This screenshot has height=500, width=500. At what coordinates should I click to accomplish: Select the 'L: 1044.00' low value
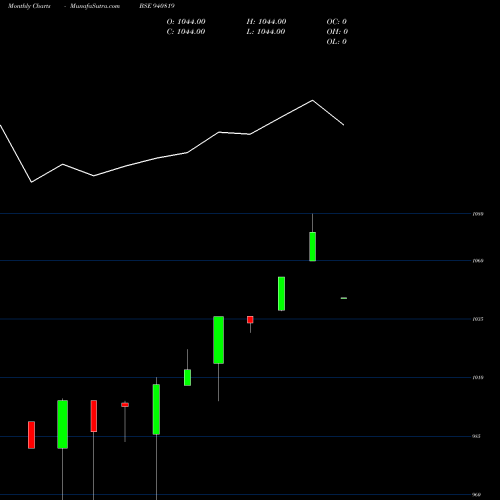click(x=266, y=32)
